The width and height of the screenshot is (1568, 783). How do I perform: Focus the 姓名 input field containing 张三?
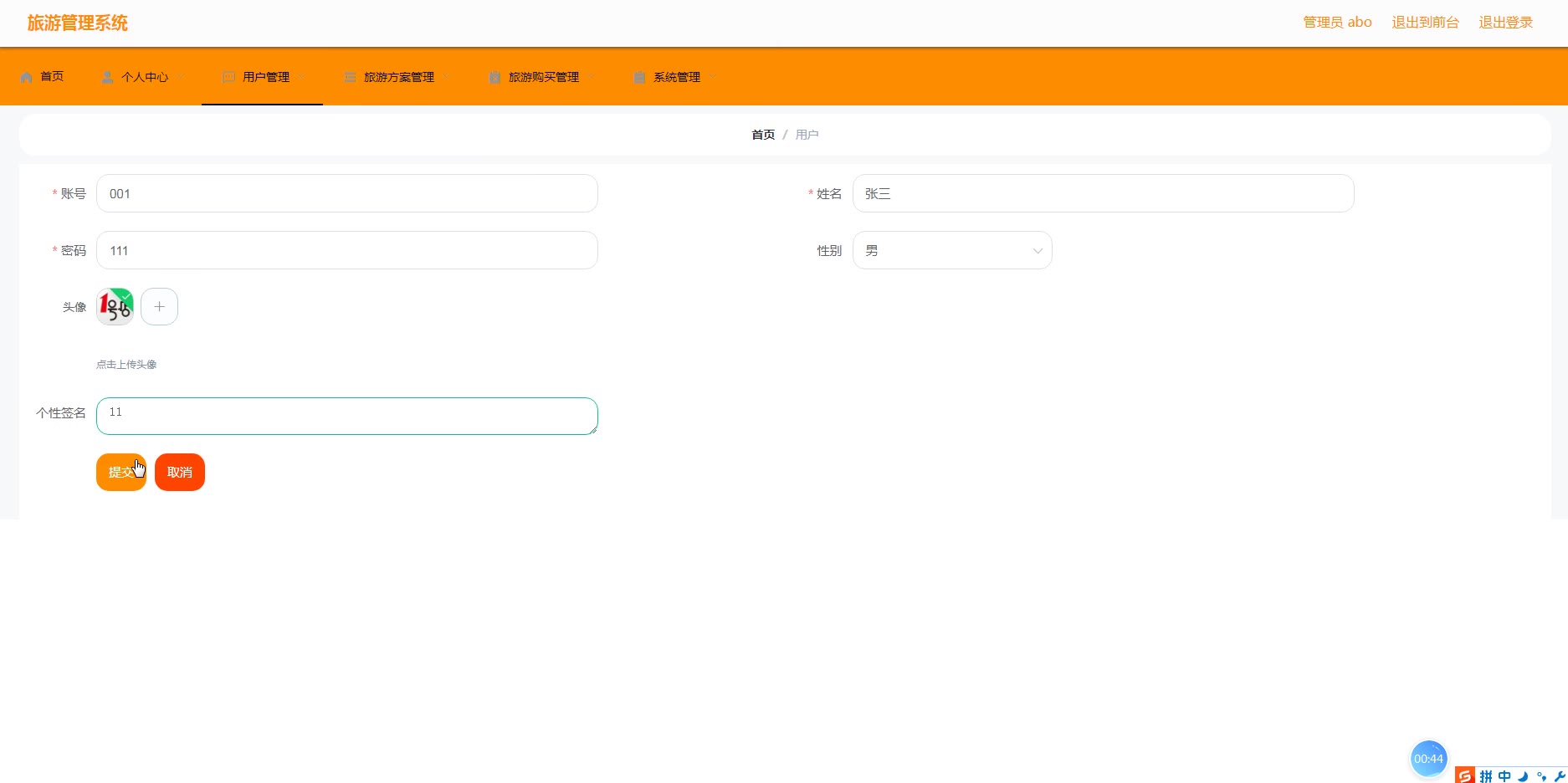(x=1103, y=193)
